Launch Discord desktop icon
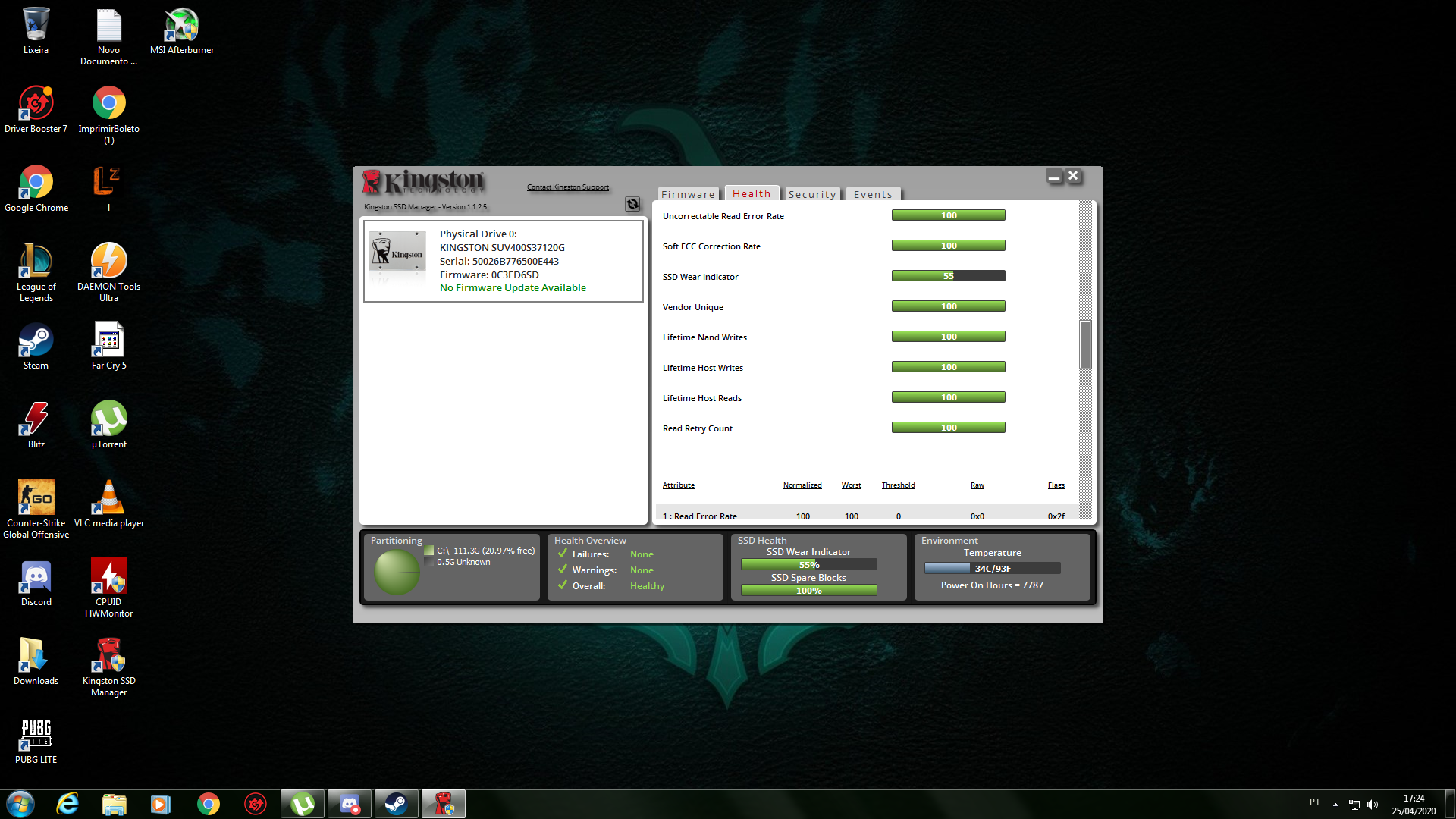Image resolution: width=1456 pixels, height=819 pixels. click(x=36, y=583)
